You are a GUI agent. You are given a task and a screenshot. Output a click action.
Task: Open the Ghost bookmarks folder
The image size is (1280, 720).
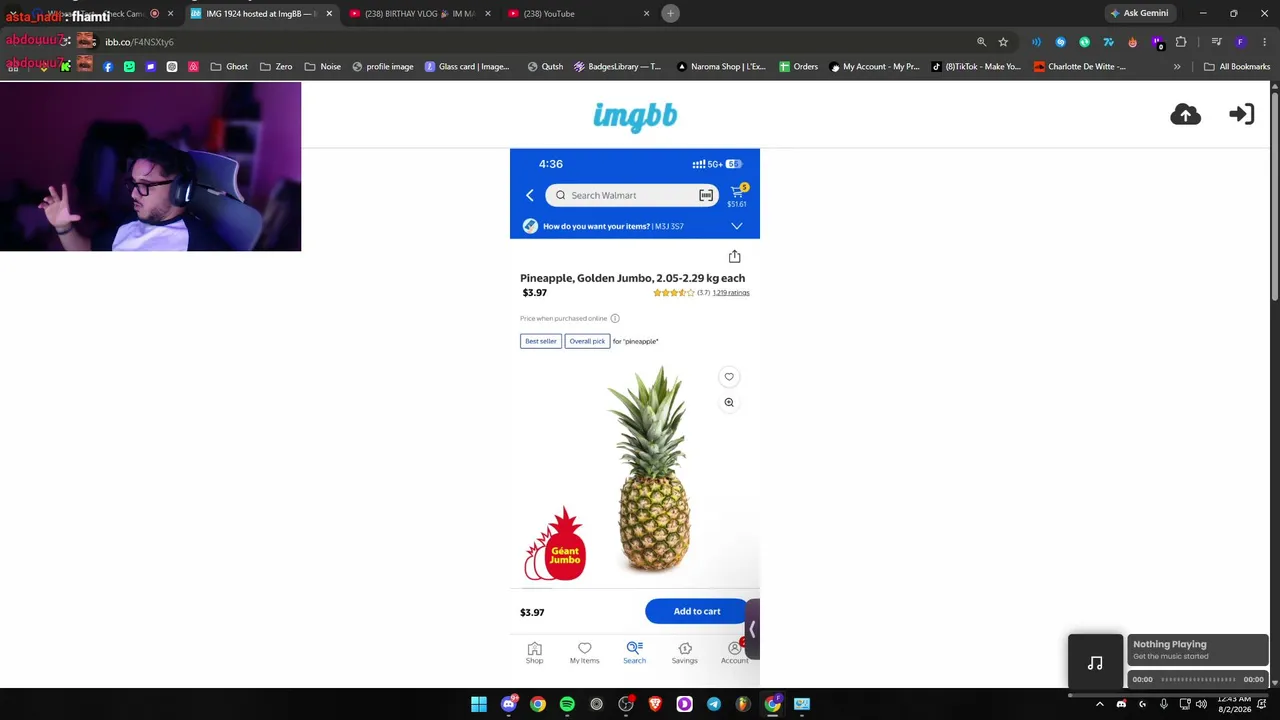click(229, 67)
